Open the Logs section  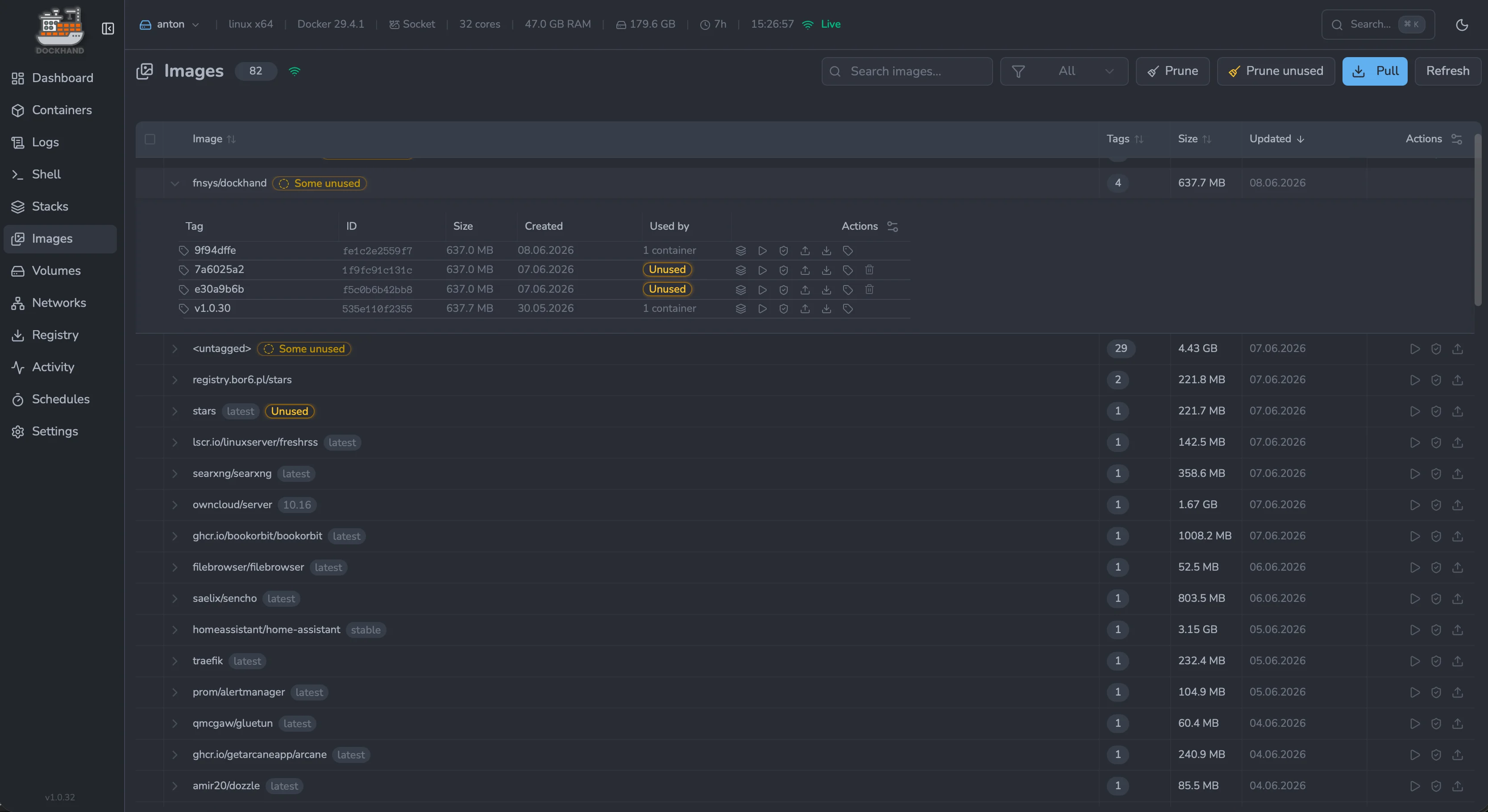pyautogui.click(x=60, y=142)
